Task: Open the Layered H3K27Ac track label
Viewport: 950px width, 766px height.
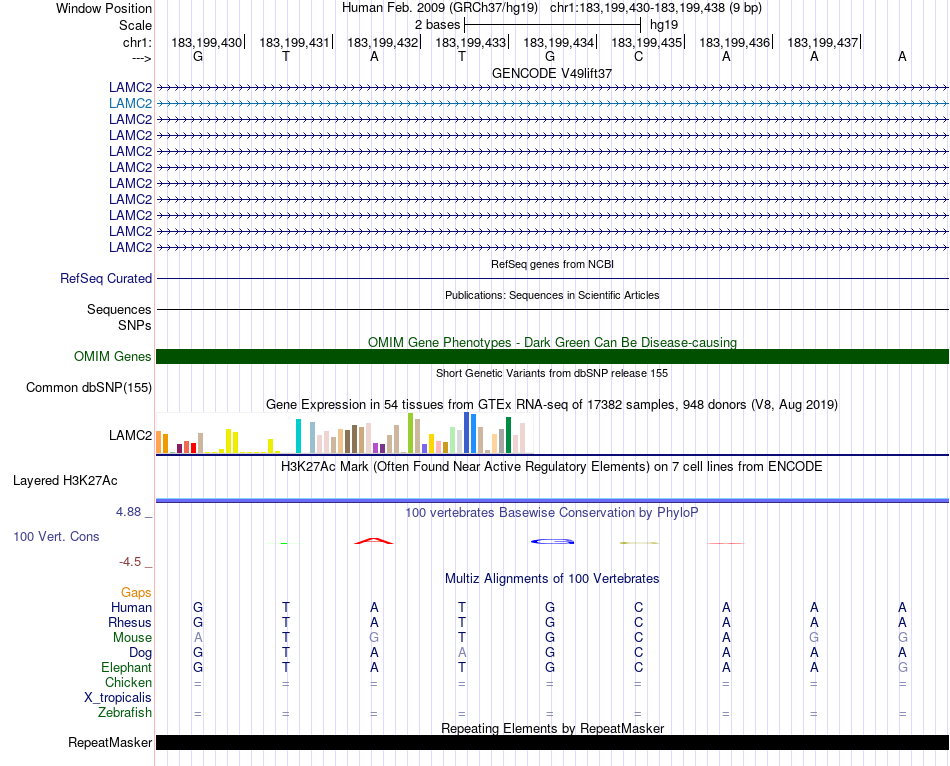Action: pyautogui.click(x=65, y=481)
